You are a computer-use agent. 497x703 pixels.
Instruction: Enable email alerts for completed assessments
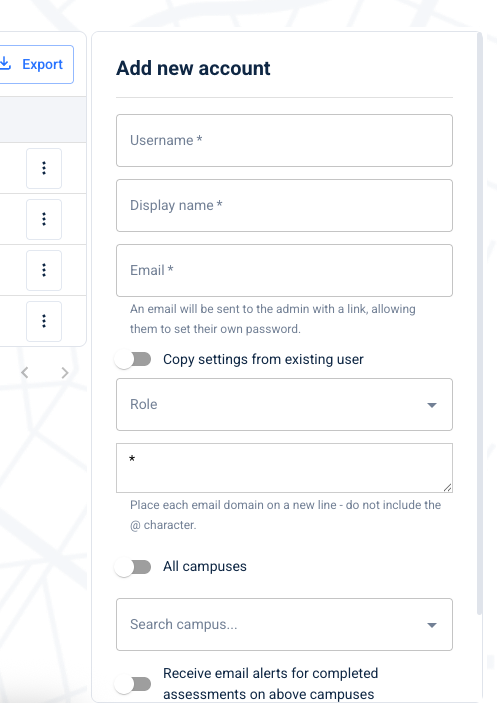coord(133,684)
